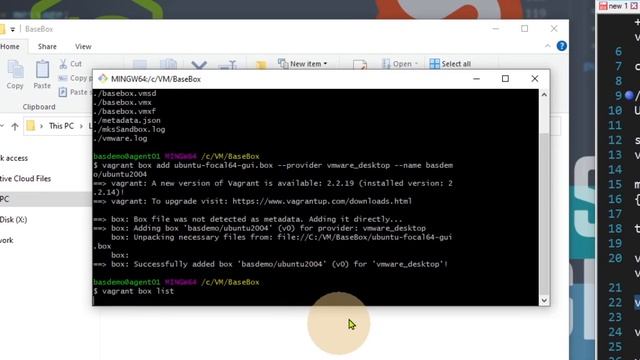Click the folder icon in Explorer address bar
Image resolution: width=640 pixels, height=360 pixels.
(x=31, y=126)
